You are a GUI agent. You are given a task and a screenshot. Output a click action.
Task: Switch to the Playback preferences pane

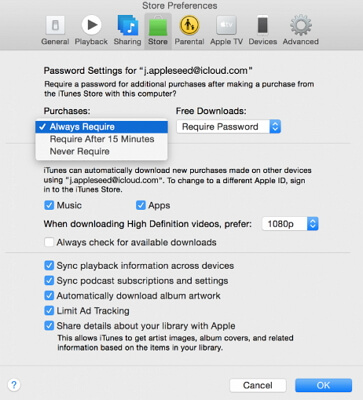click(91, 31)
